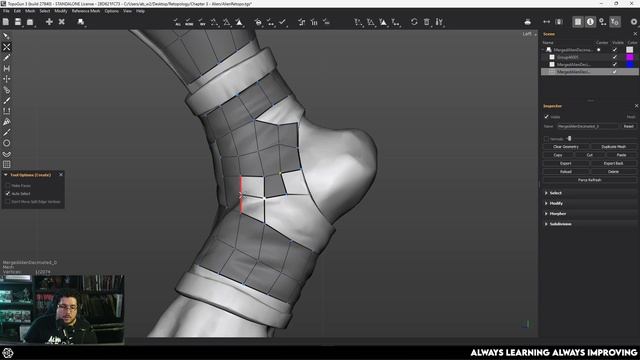640x360 pixels.
Task: Click the X remove icon in toolbar
Action: coord(62,22)
